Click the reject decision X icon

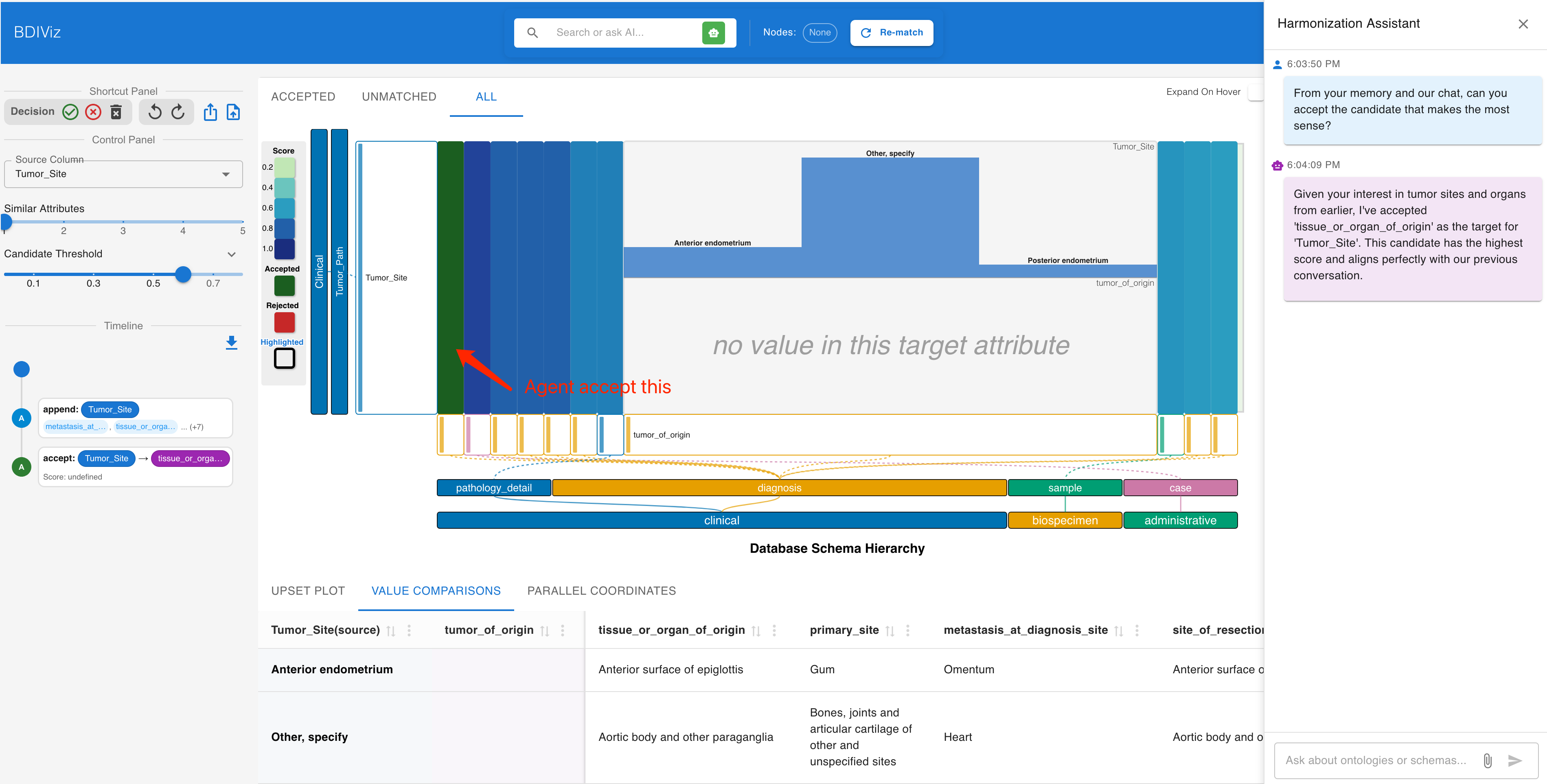pyautogui.click(x=93, y=112)
